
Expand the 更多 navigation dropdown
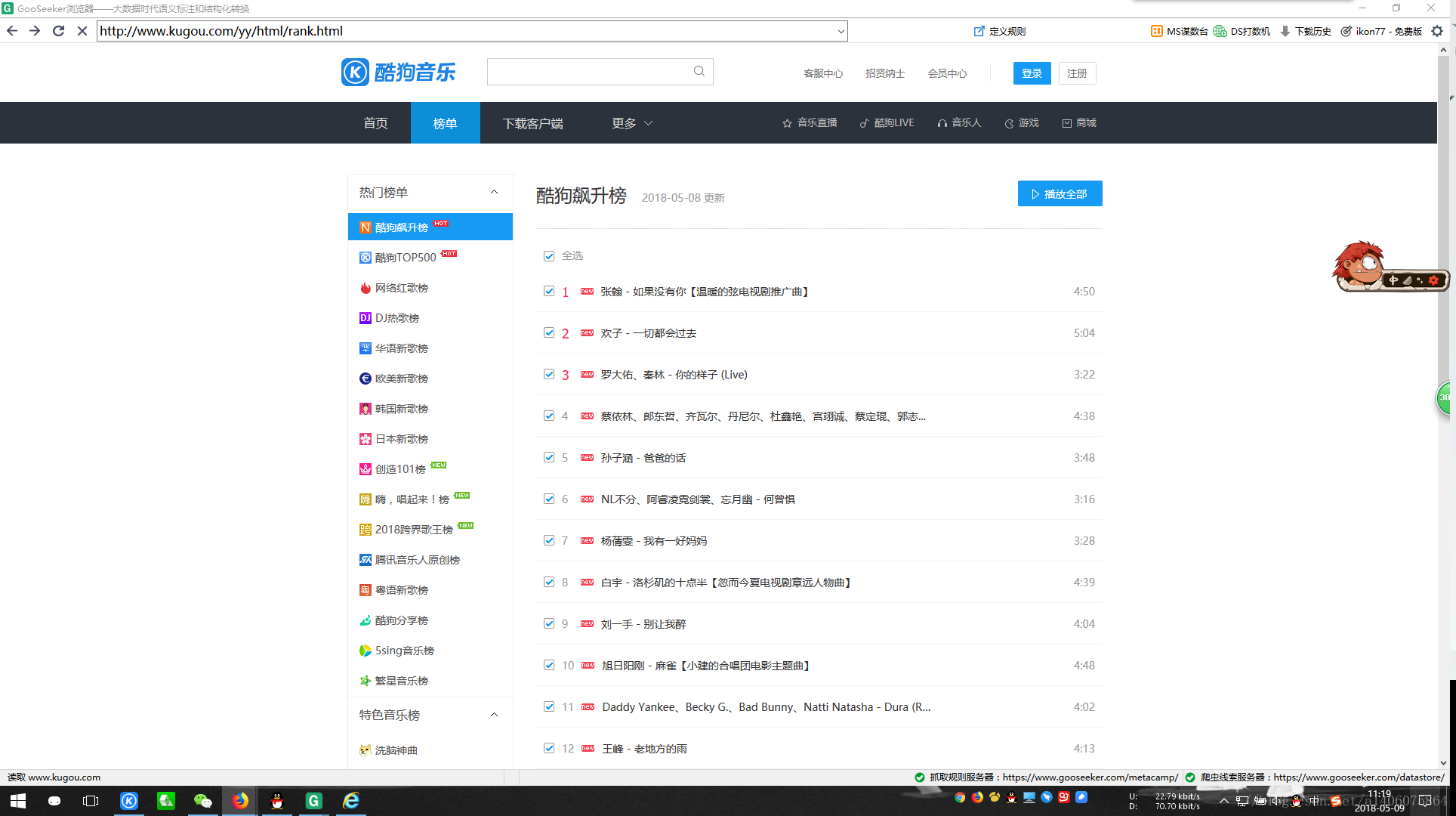[x=632, y=123]
